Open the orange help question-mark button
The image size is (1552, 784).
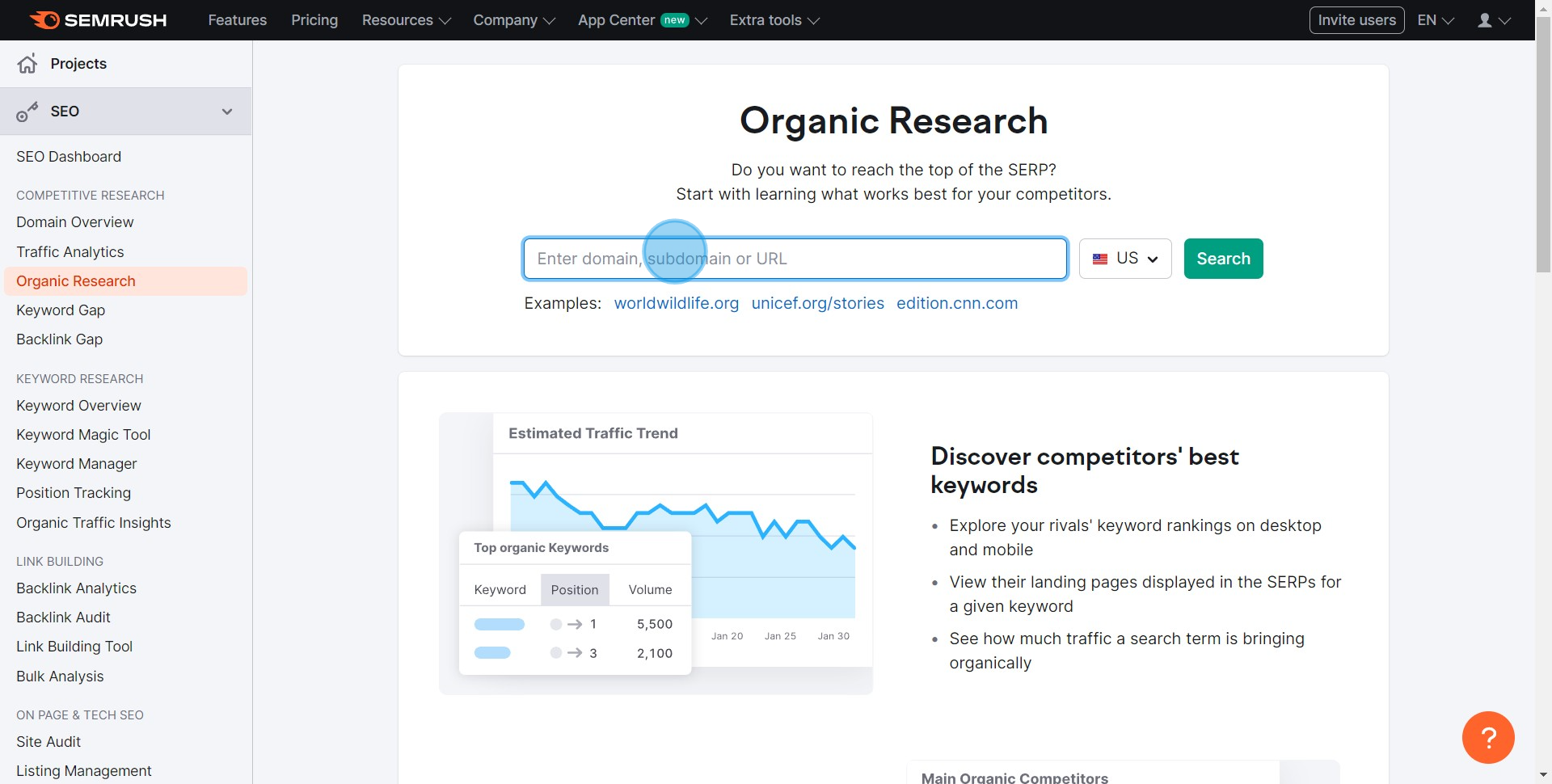(x=1488, y=737)
